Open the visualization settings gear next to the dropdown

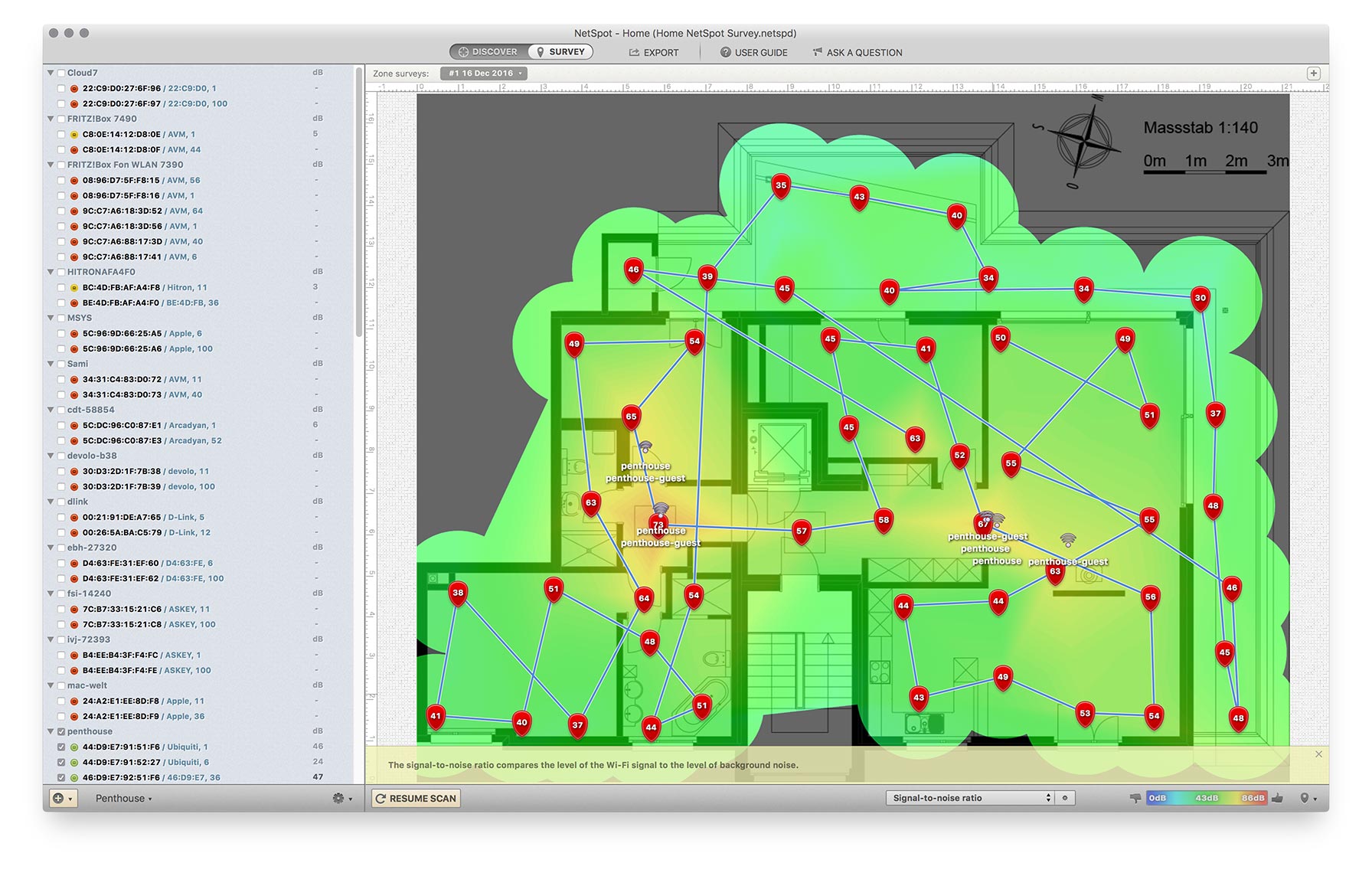click(1065, 798)
